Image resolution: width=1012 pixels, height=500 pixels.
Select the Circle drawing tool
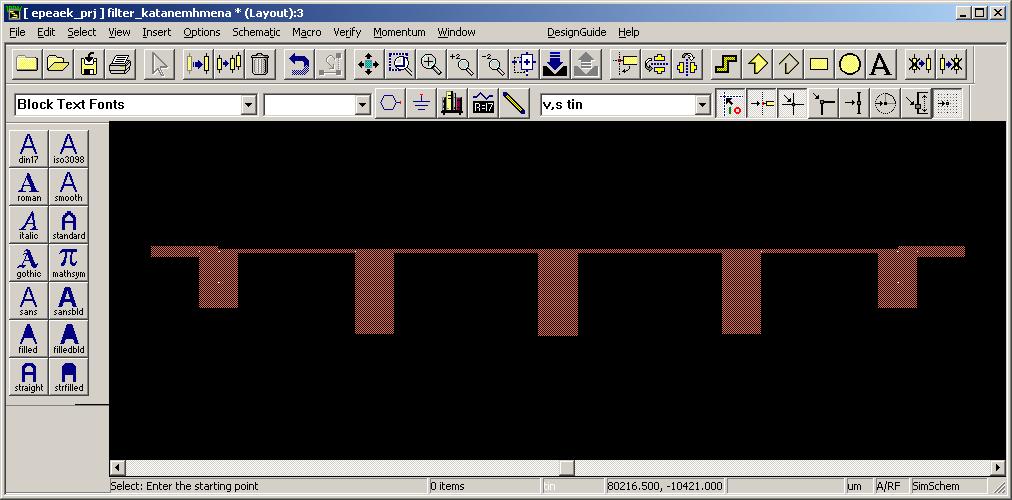[850, 64]
